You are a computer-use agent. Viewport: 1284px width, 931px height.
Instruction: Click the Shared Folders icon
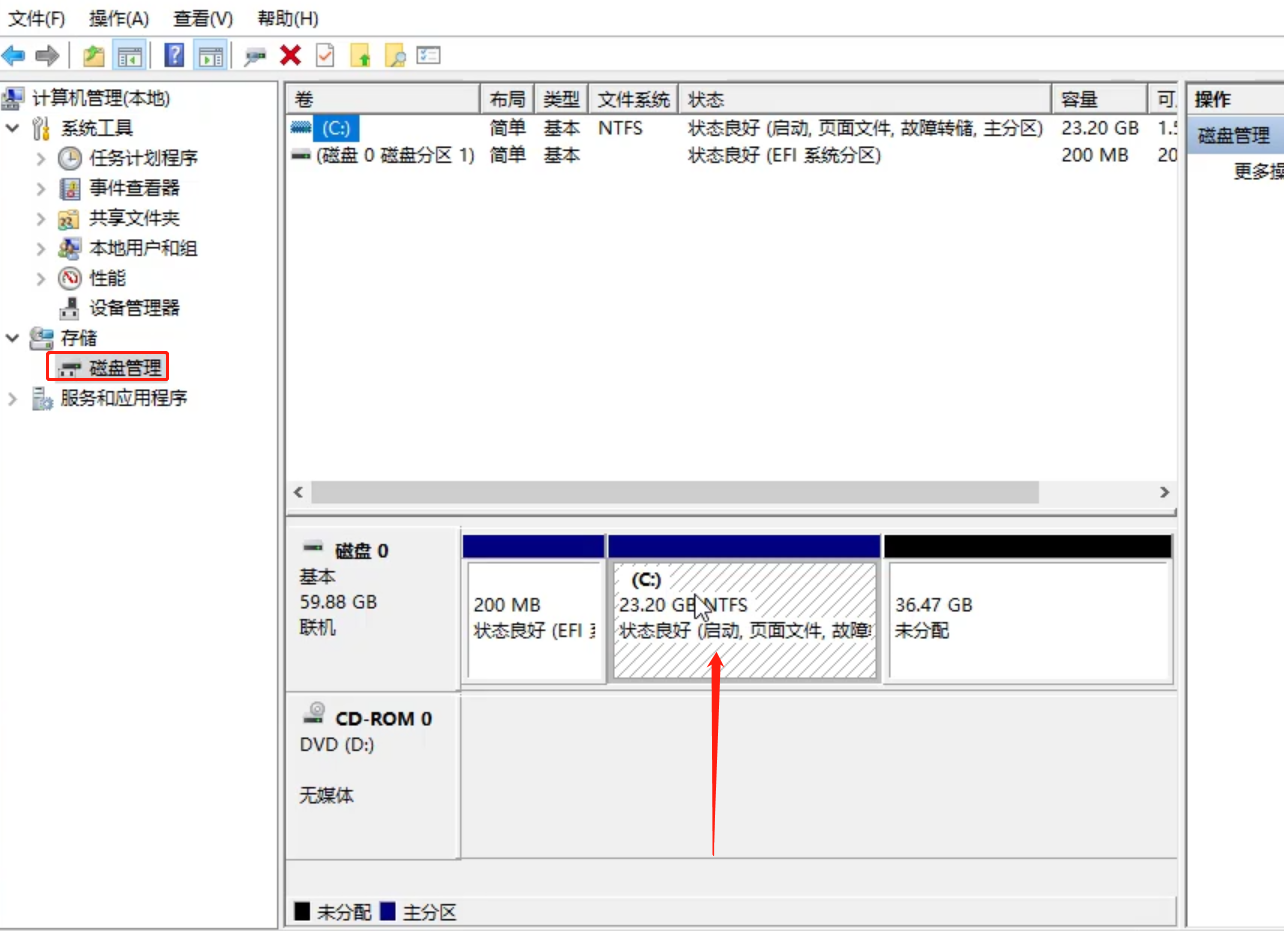(69, 218)
